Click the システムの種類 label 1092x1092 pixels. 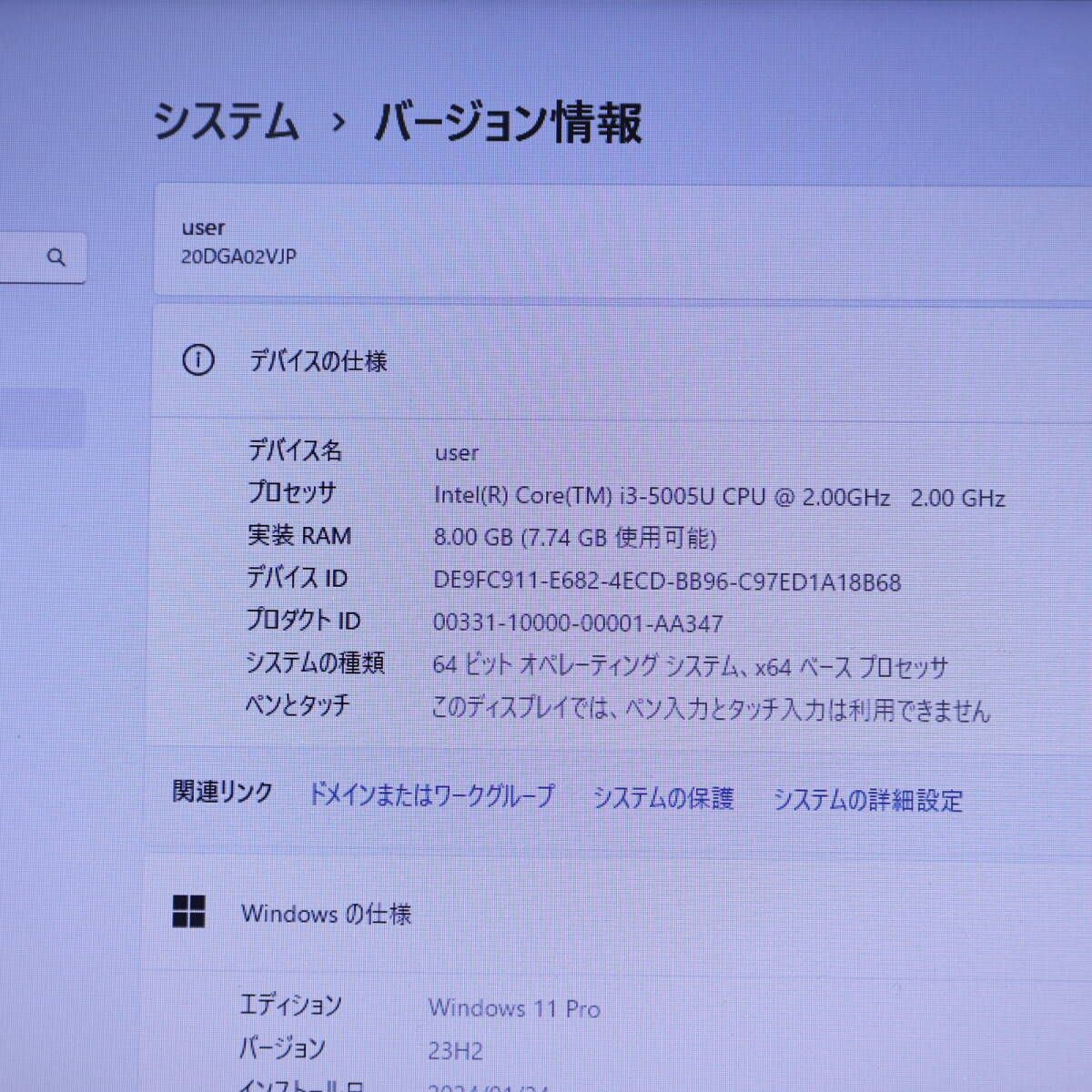pos(315,662)
